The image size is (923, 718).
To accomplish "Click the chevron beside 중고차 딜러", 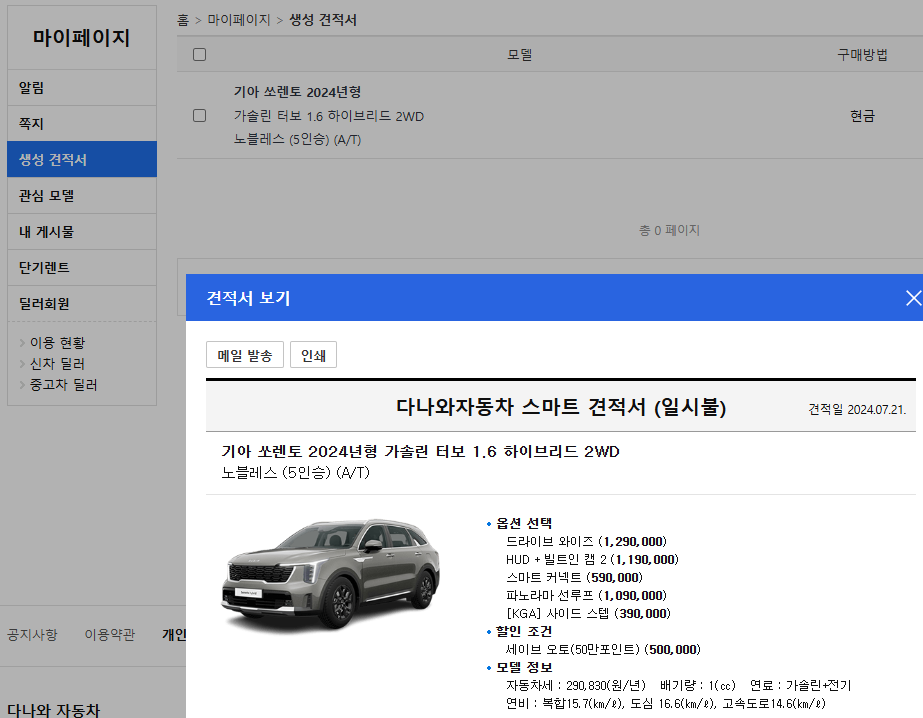I will (22, 385).
